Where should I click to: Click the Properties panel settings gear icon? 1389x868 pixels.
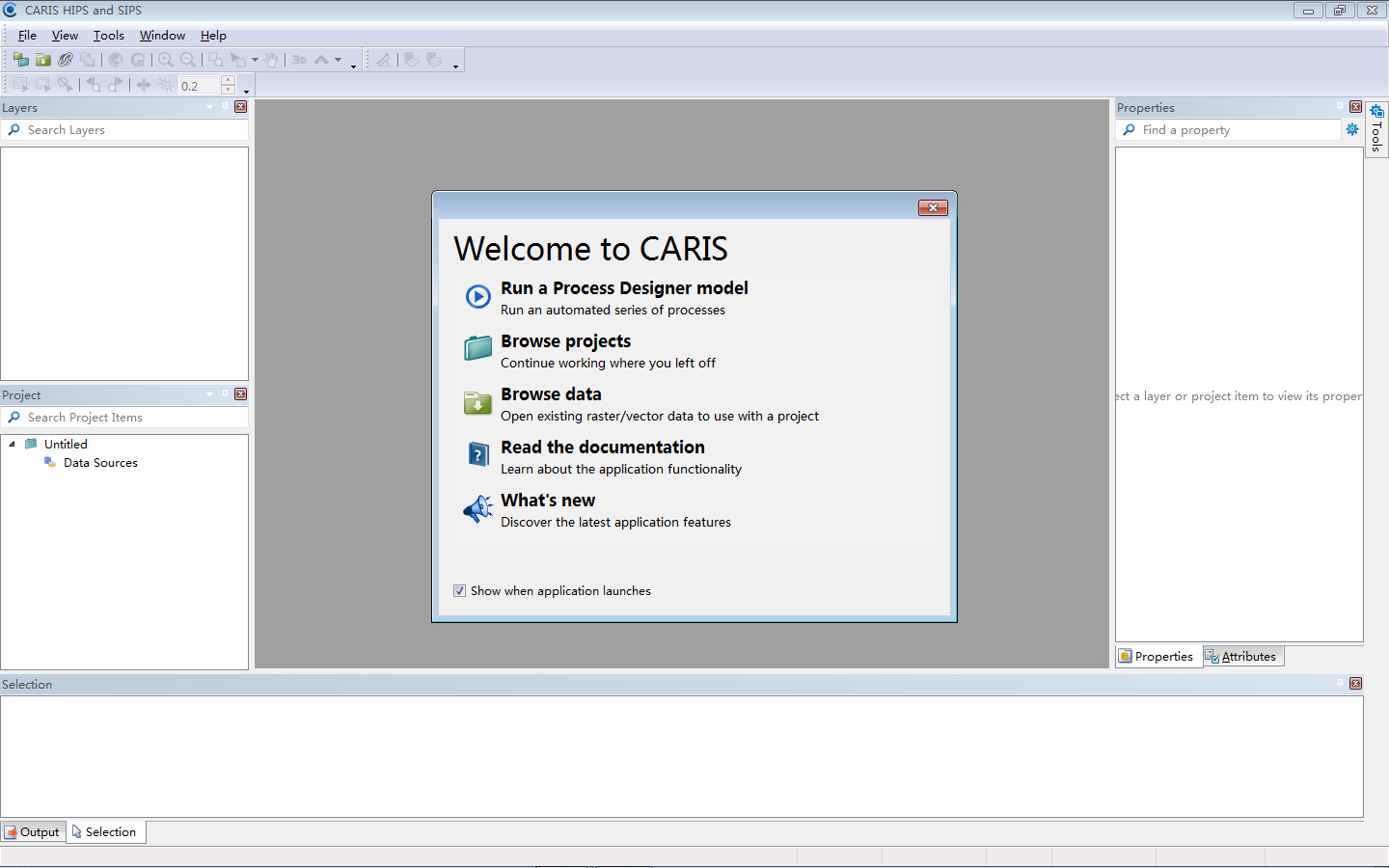coord(1352,129)
